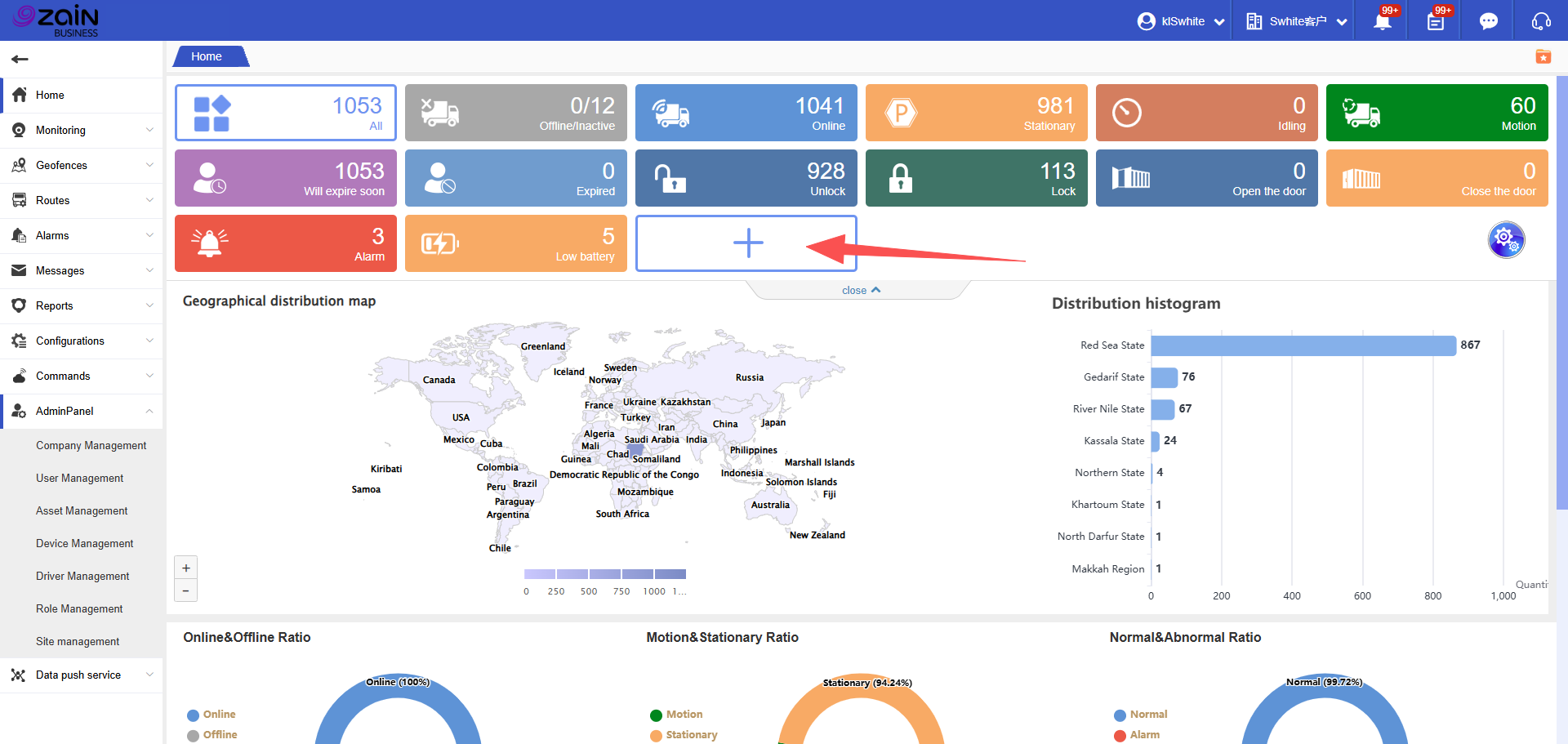This screenshot has height=744, width=1568.
Task: Expand the Monitoring menu
Action: [x=82, y=131]
